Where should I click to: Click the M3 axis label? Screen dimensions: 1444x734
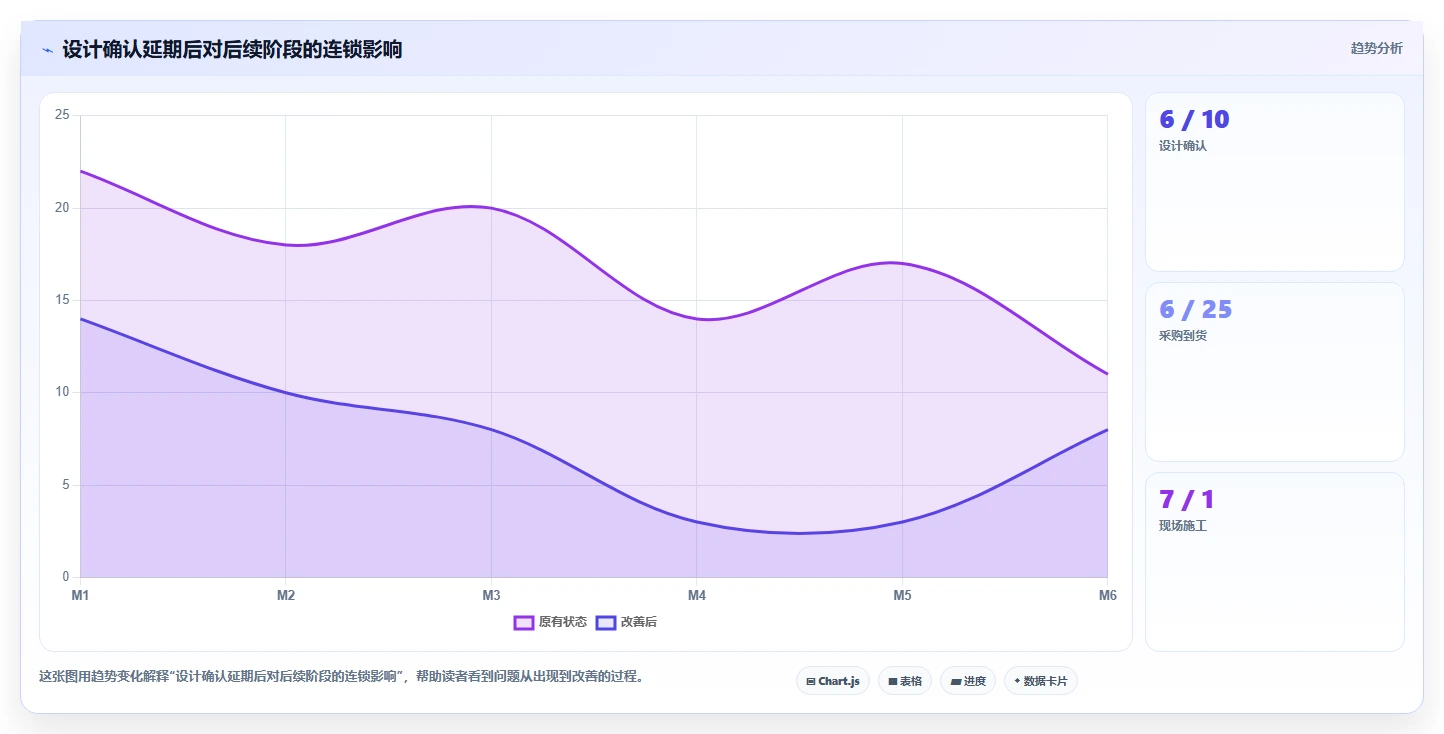coord(491,596)
